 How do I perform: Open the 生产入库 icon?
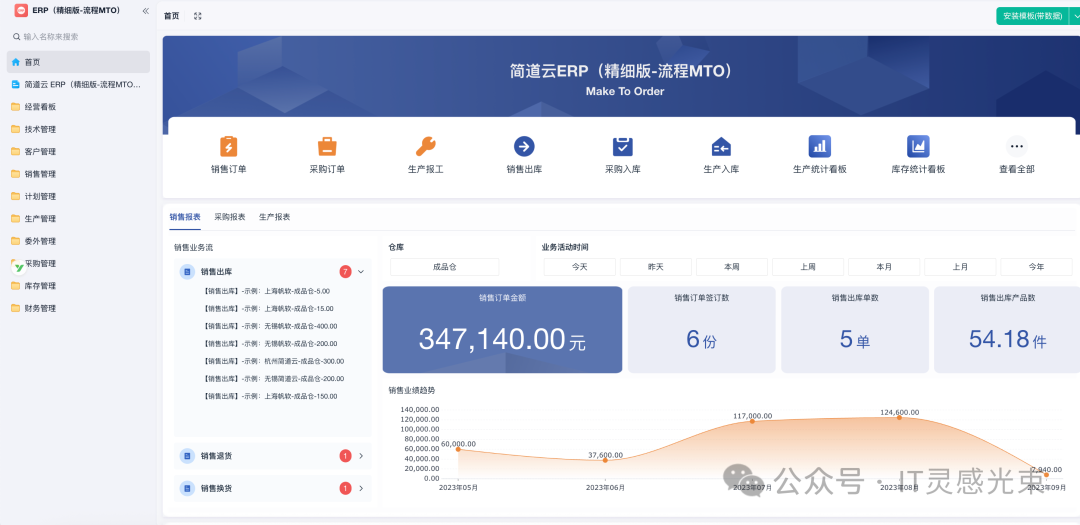click(721, 147)
